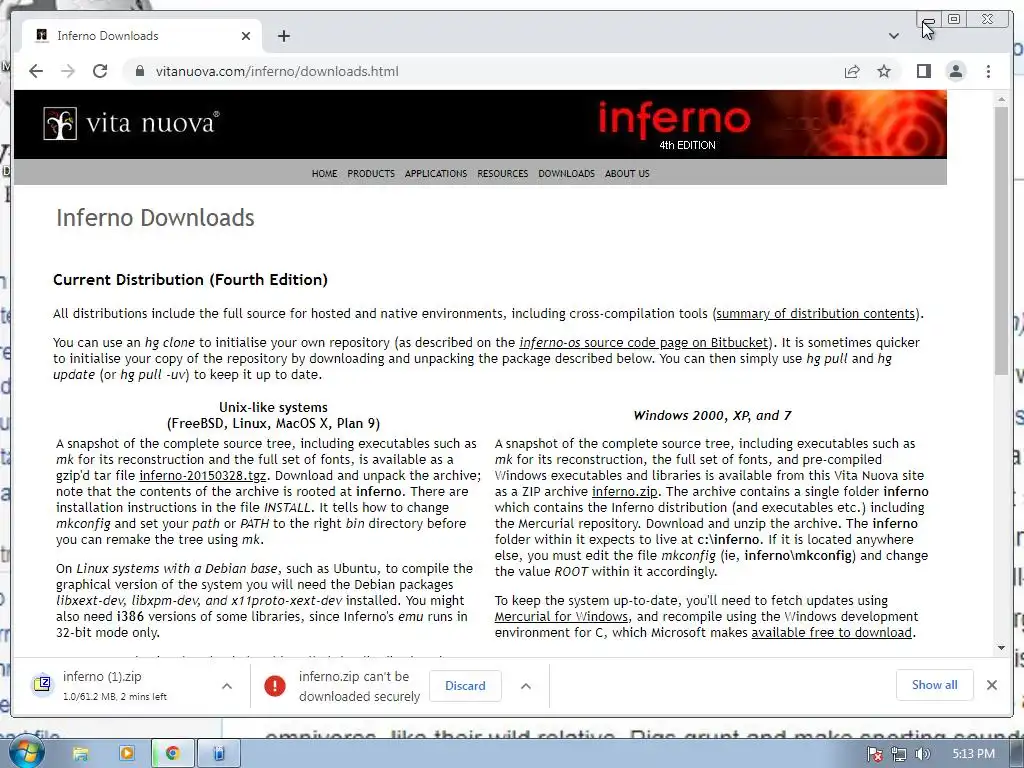Open the tab search chevron
This screenshot has width=1024, height=768.
893,36
